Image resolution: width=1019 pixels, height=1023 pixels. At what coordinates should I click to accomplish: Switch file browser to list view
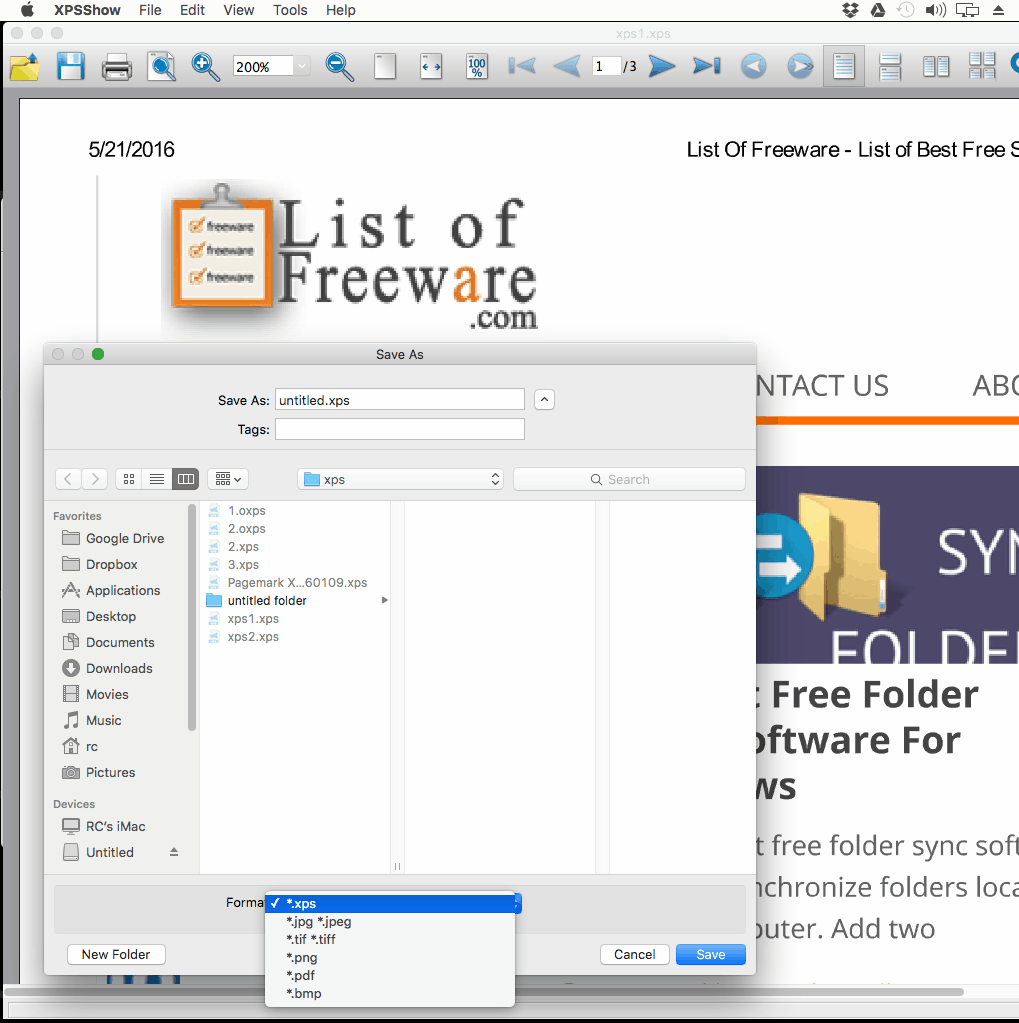pyautogui.click(x=157, y=479)
